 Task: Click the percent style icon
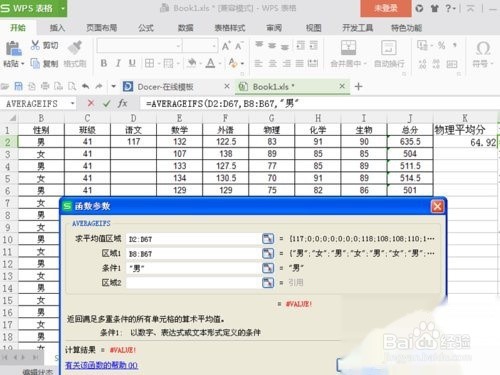[441, 45]
